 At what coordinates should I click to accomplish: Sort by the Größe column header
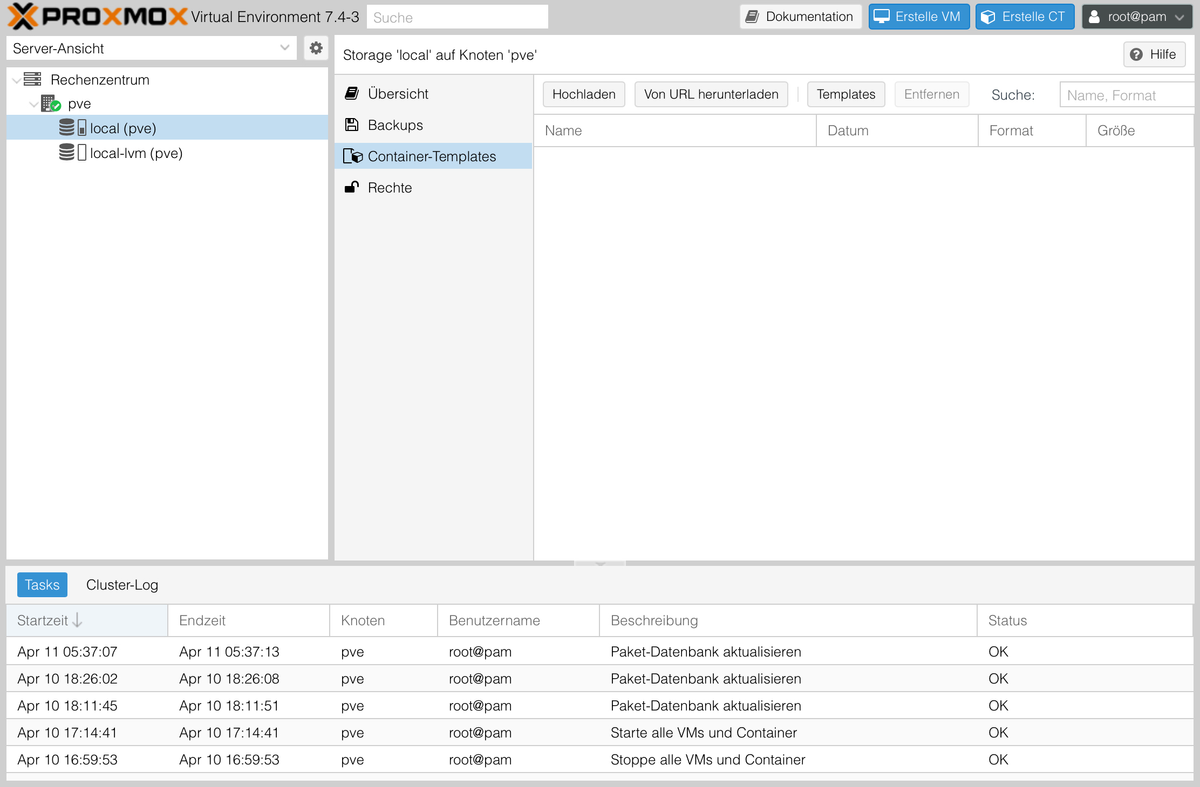(x=1140, y=130)
